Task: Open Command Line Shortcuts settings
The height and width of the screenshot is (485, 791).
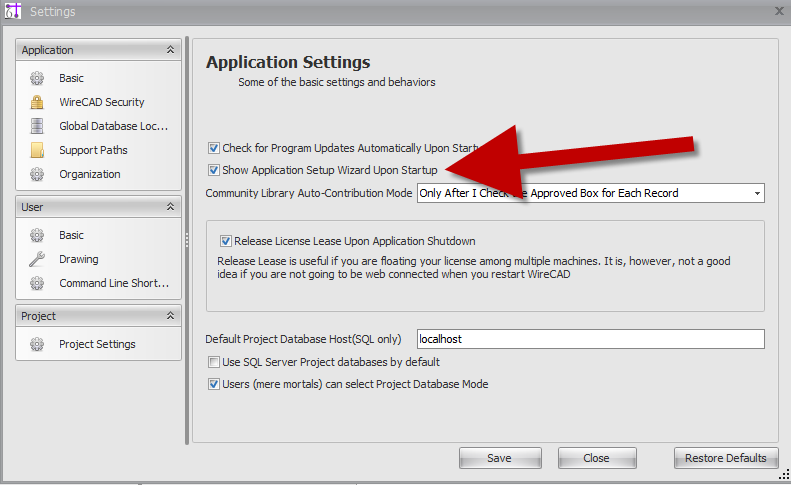Action: (x=114, y=283)
